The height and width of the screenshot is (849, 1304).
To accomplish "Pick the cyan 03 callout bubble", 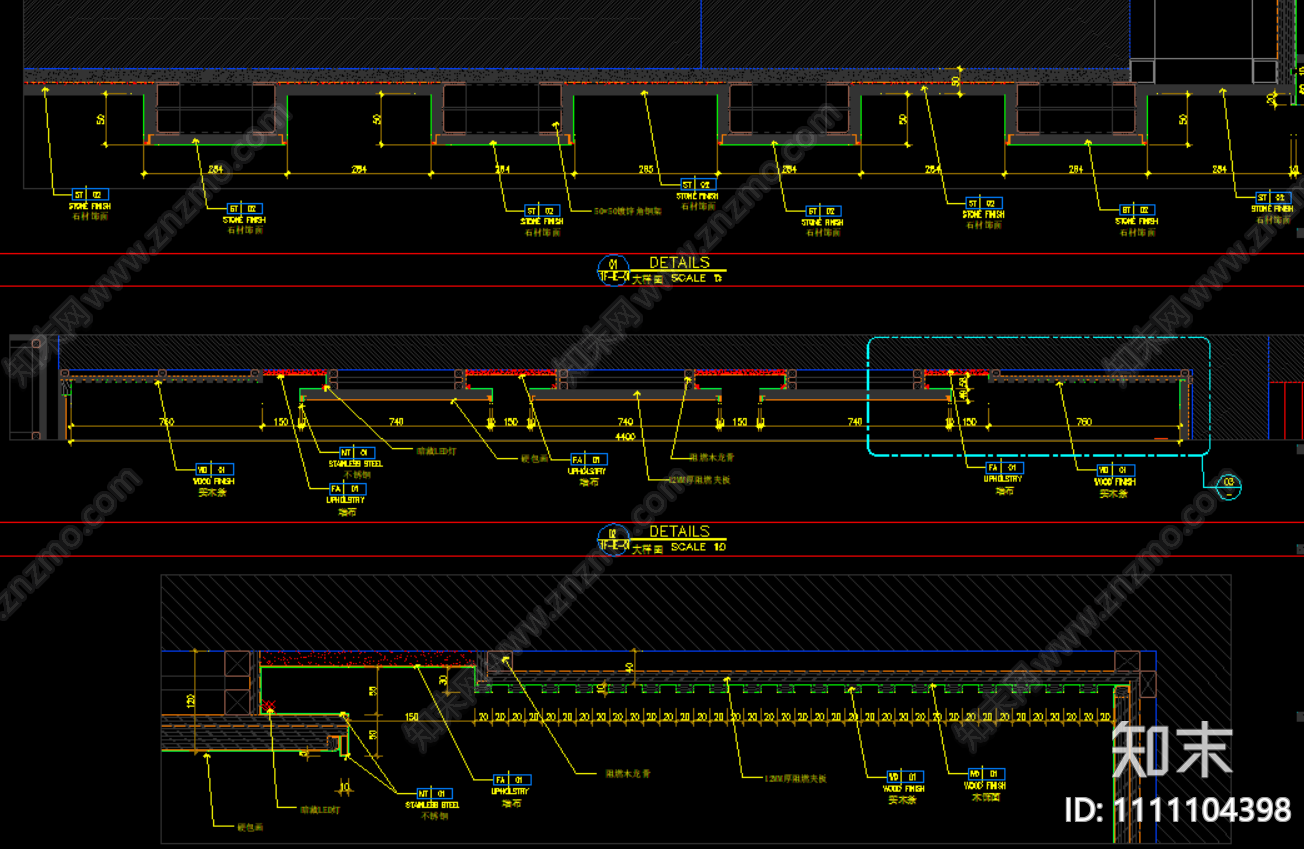I will pos(1229,486).
